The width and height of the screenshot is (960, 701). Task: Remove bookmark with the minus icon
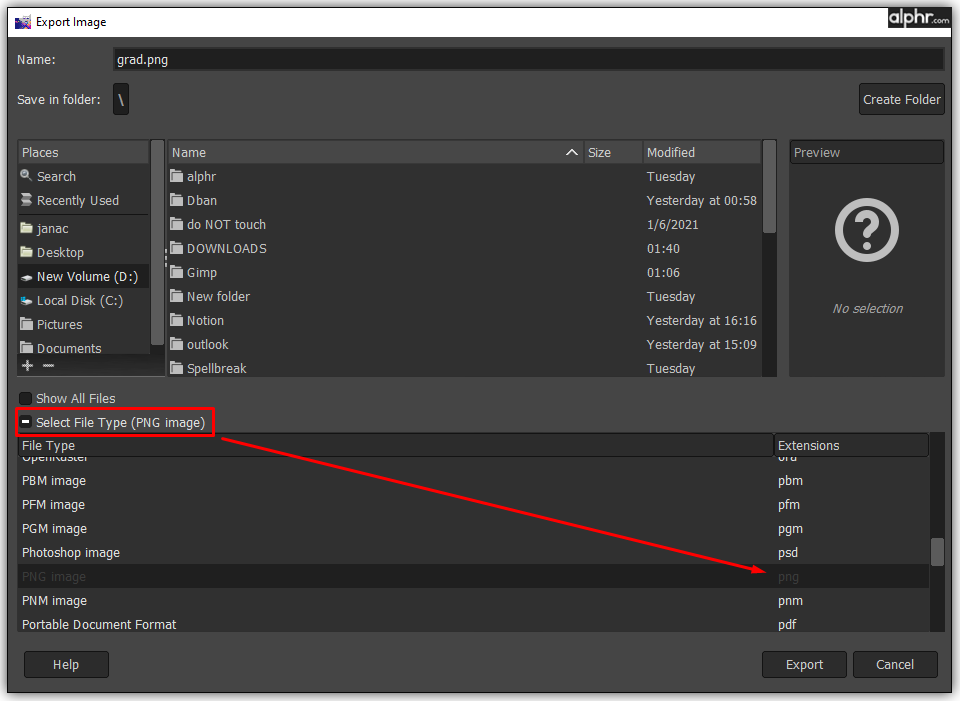(x=48, y=365)
